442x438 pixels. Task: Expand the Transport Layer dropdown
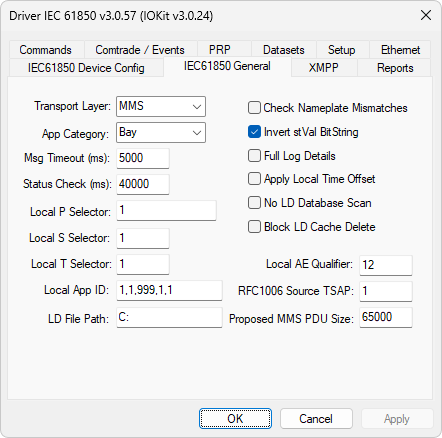pos(161,107)
